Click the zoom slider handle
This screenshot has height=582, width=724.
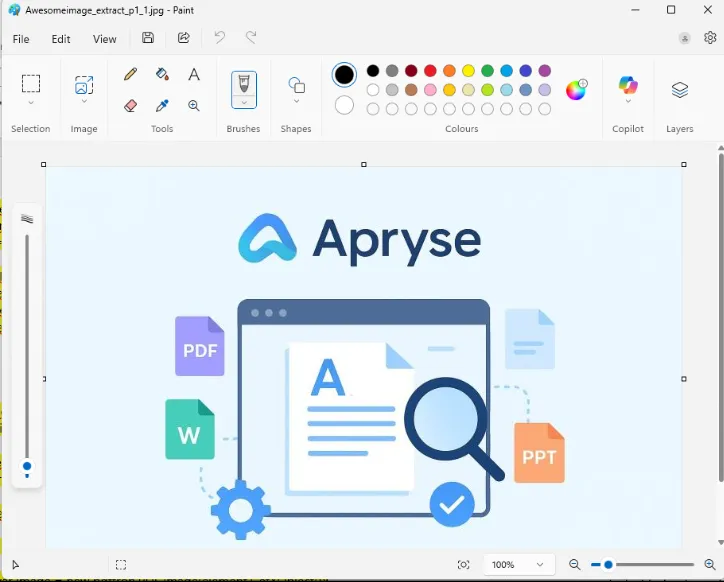coord(609,564)
